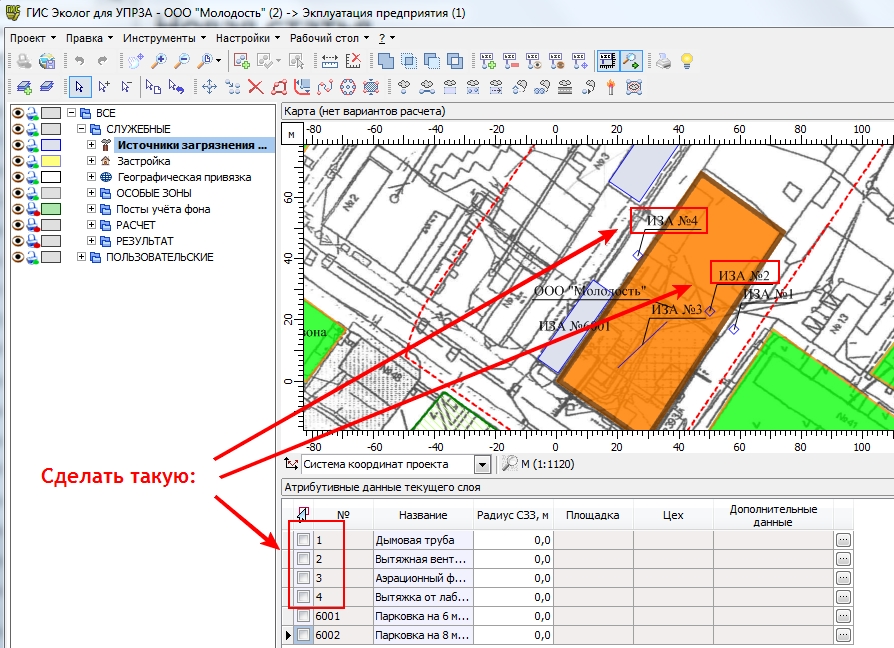The image size is (894, 648).
Task: Open the Система координат проекта dropdown
Action: click(482, 464)
